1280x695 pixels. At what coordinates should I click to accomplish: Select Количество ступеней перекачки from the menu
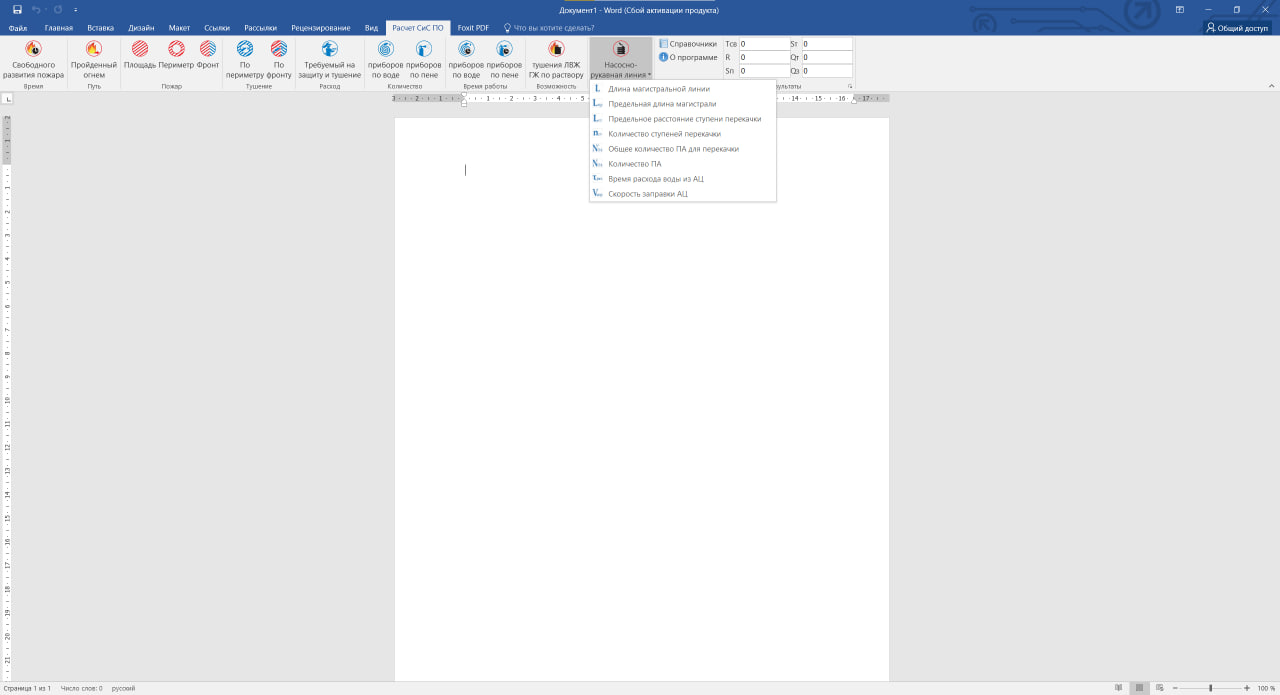click(664, 134)
